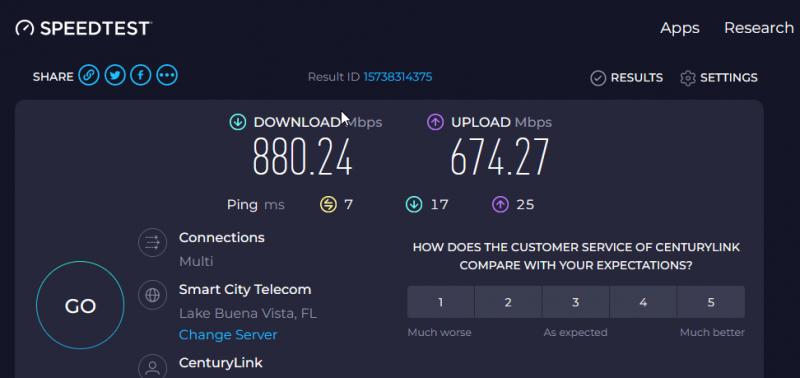Share result on Twitter
Viewport: 800px width, 378px height.
pos(115,76)
